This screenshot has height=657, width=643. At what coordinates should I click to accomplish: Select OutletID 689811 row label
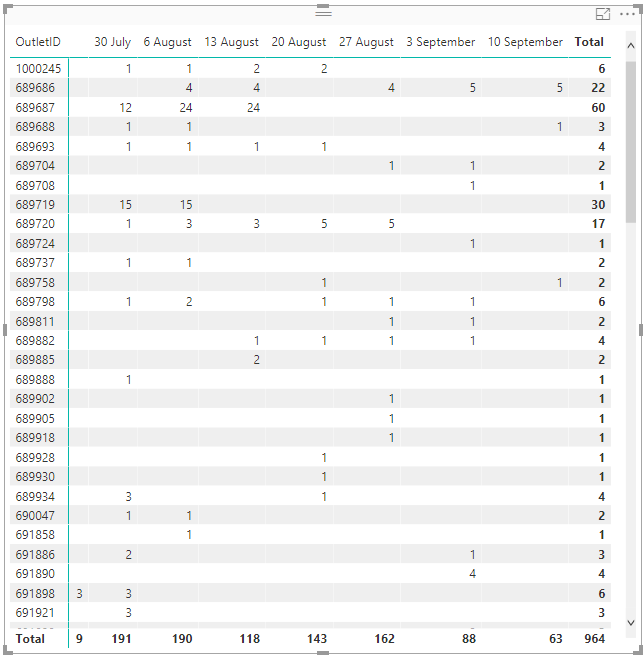coord(35,321)
